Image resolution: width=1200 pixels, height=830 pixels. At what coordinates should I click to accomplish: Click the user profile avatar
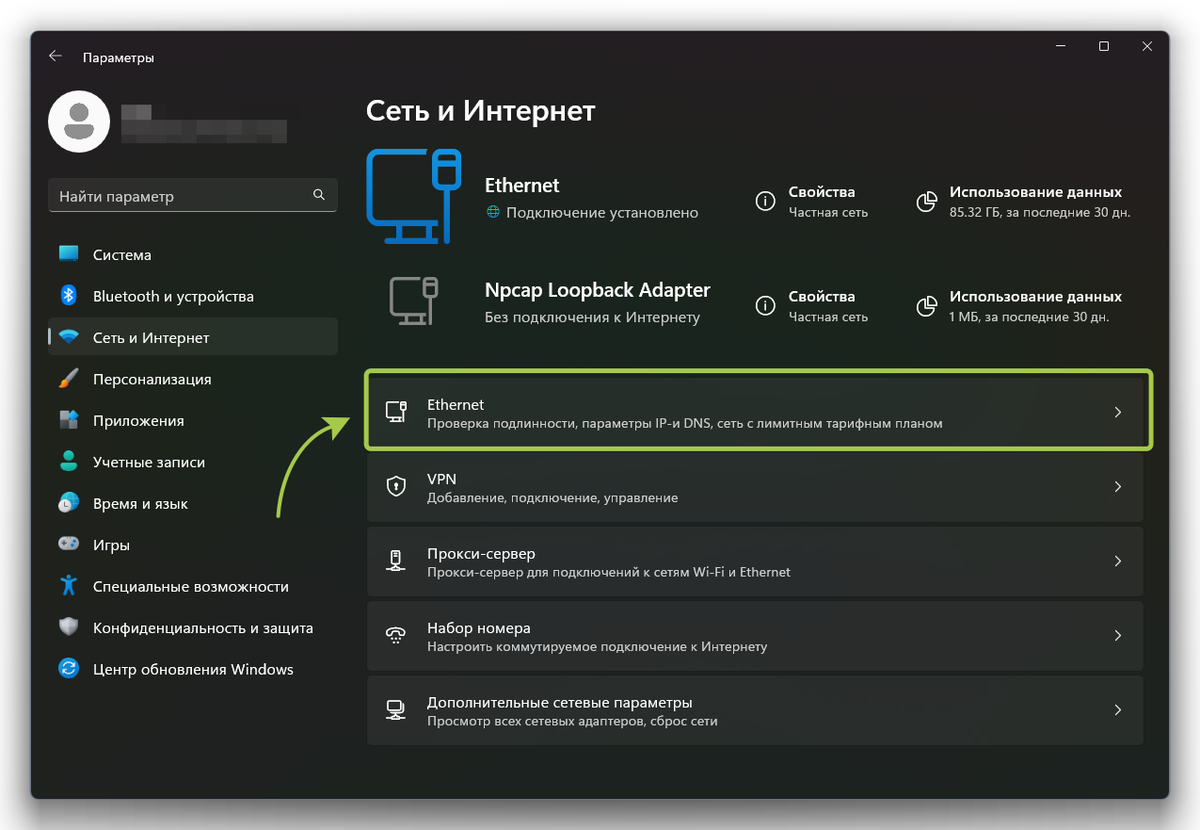point(79,121)
